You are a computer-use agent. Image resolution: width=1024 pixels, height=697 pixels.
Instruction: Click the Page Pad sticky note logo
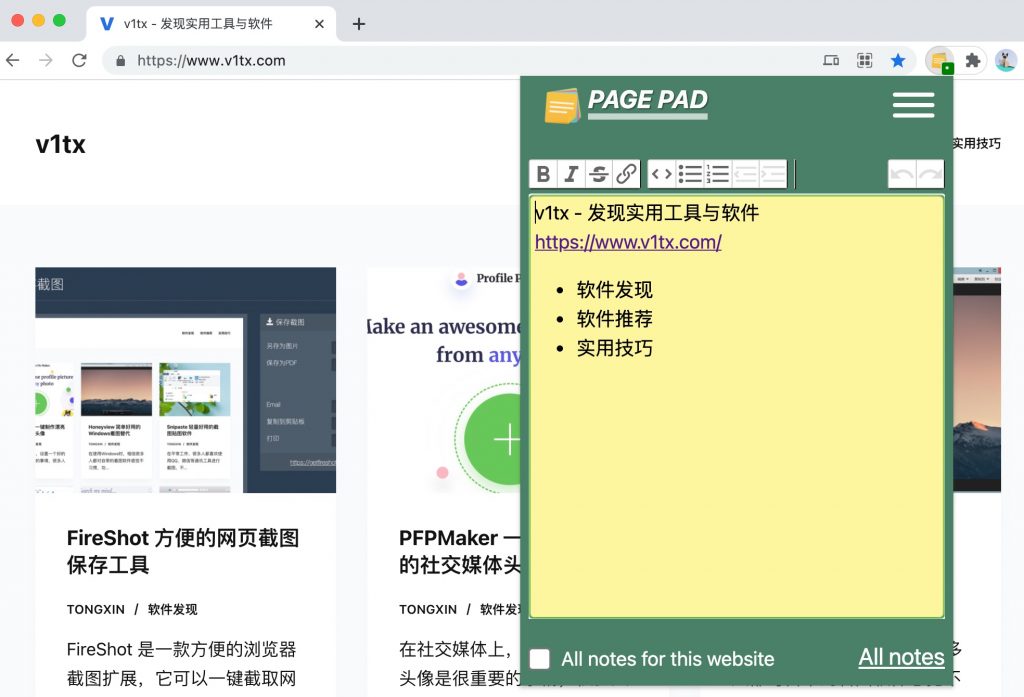click(562, 106)
